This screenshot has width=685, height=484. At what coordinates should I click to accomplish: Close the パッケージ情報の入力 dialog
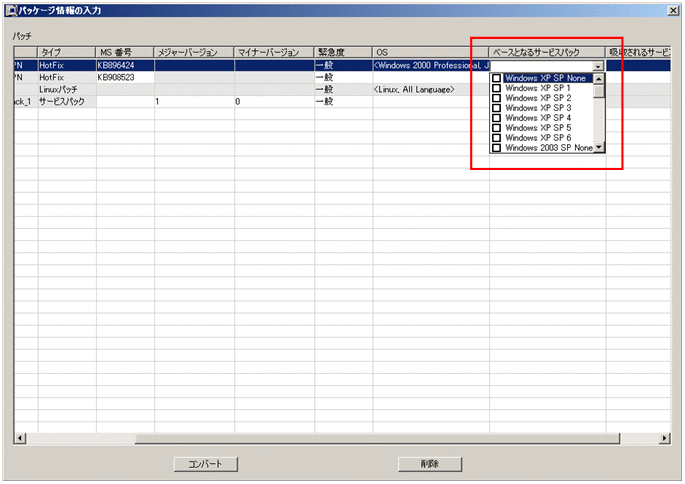[x=673, y=10]
